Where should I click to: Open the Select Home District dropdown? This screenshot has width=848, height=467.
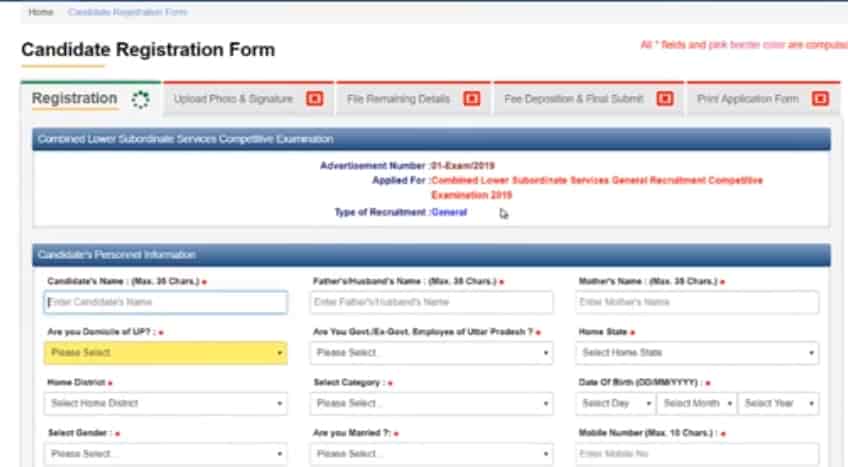point(165,404)
